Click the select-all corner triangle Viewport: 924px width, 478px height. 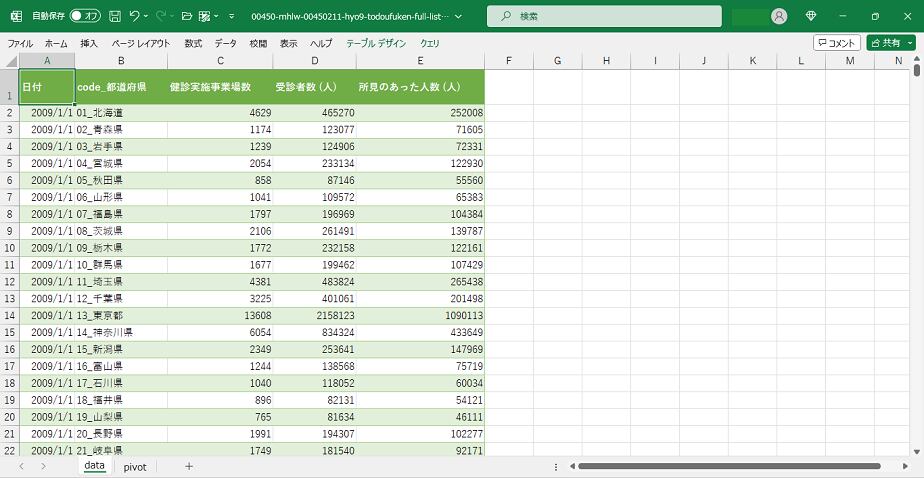(10, 61)
